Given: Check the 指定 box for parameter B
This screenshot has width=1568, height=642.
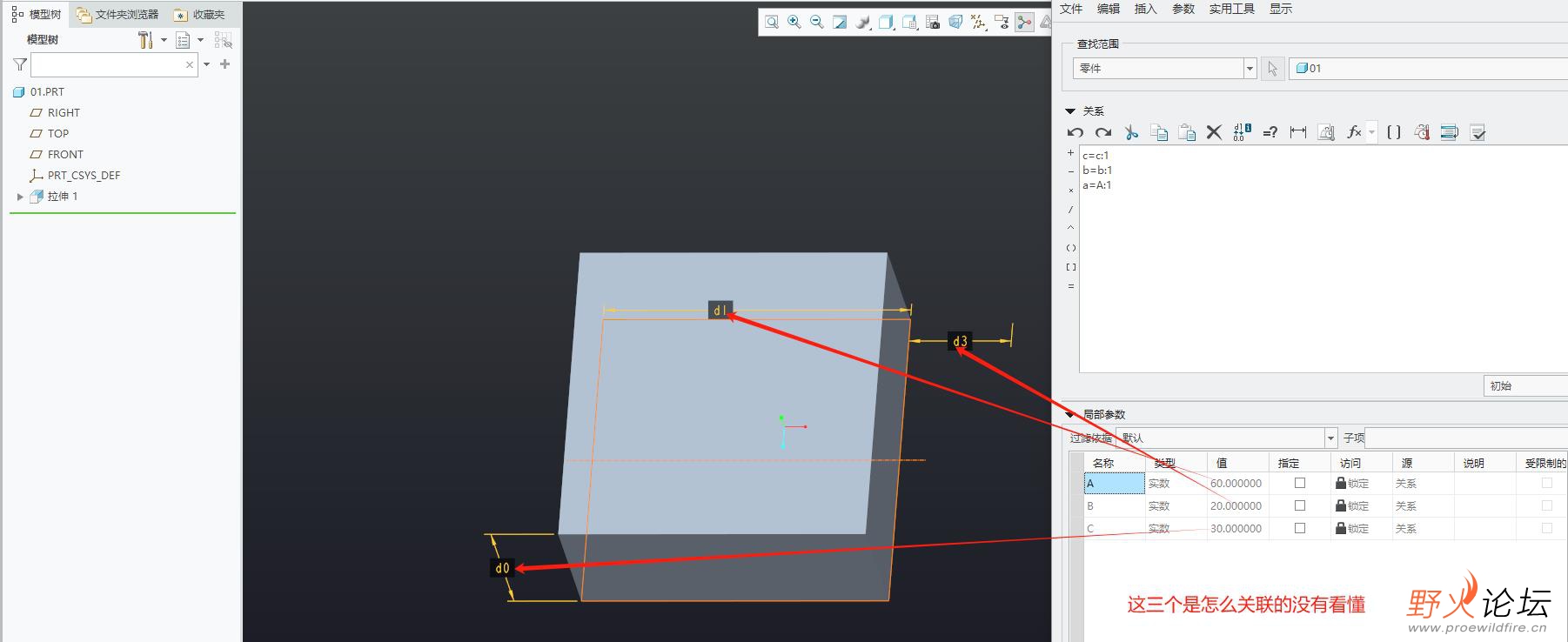Looking at the screenshot, I should (x=1300, y=505).
